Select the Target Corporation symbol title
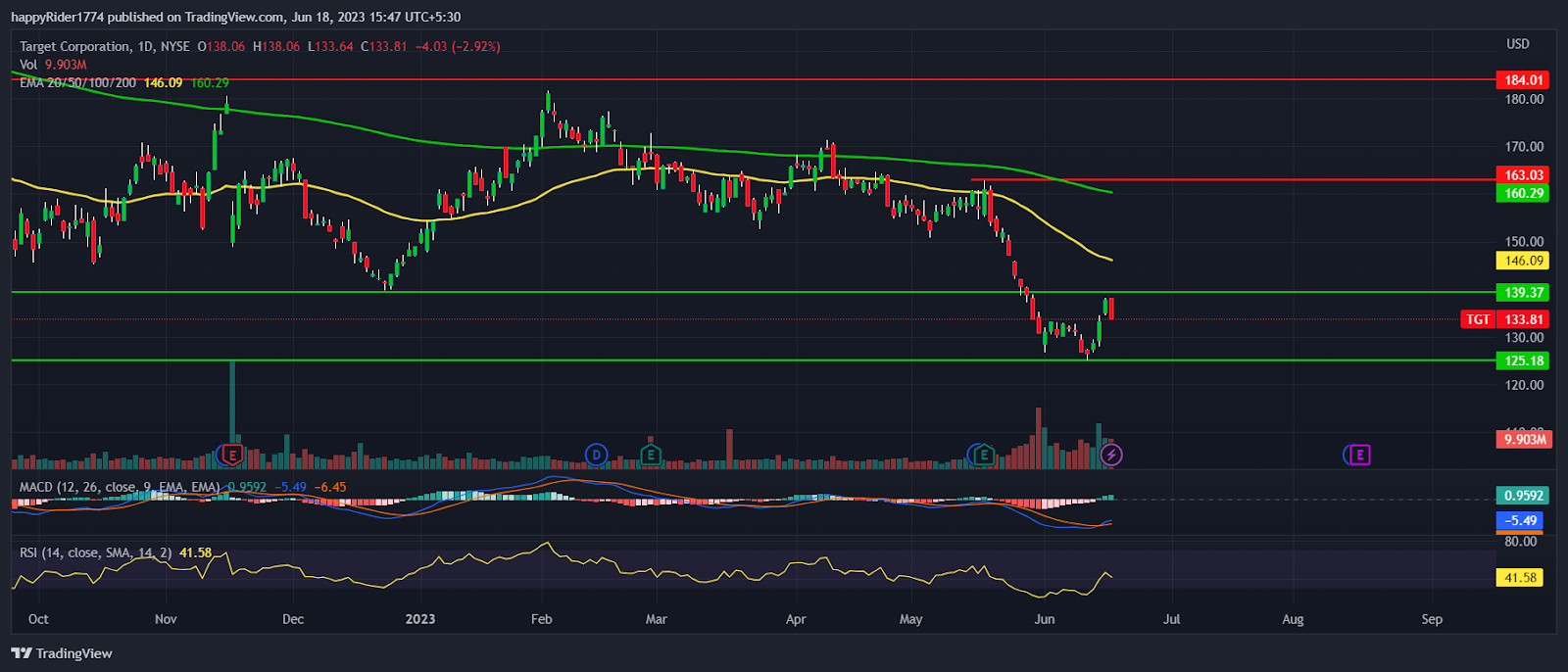Viewport: 1568px width, 672px height. click(x=74, y=46)
